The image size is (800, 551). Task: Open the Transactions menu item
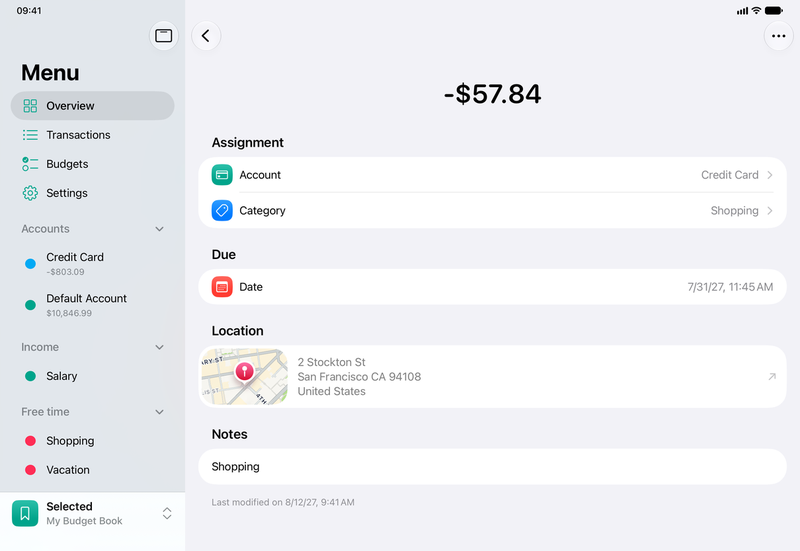pos(92,135)
